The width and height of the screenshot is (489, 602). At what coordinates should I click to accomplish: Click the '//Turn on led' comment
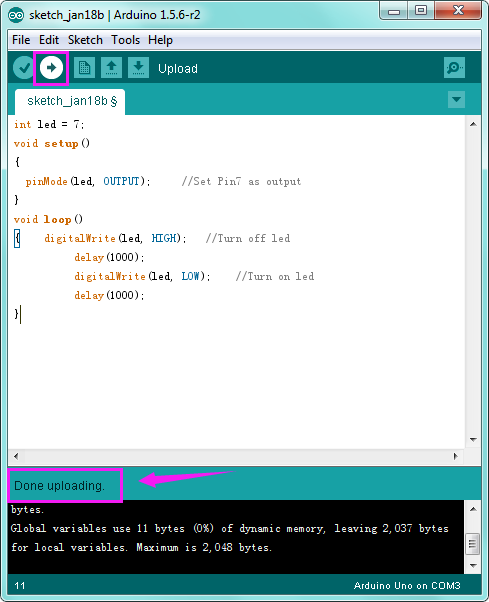pos(275,276)
